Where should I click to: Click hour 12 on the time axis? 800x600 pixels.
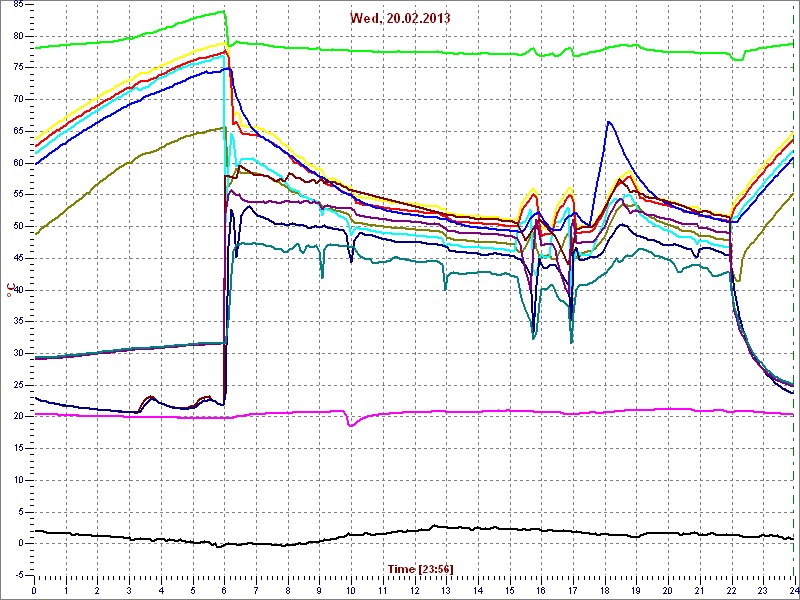[415, 588]
